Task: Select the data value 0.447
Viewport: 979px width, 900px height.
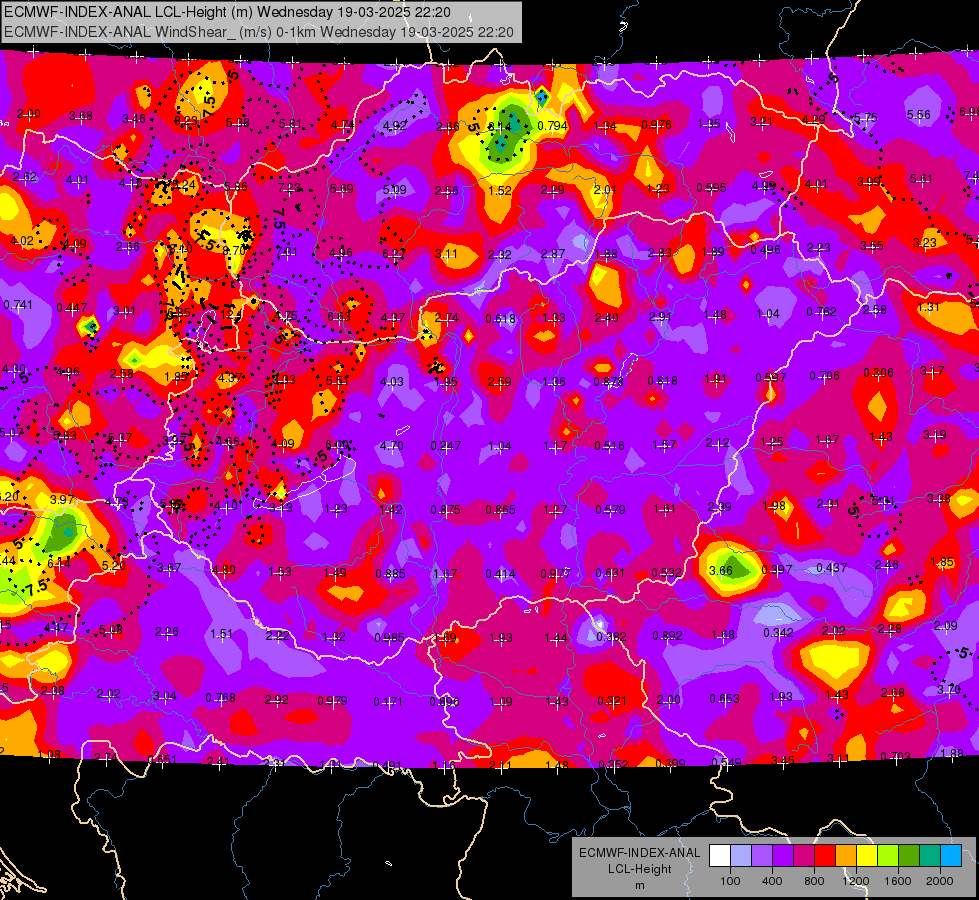Action: 72,307
